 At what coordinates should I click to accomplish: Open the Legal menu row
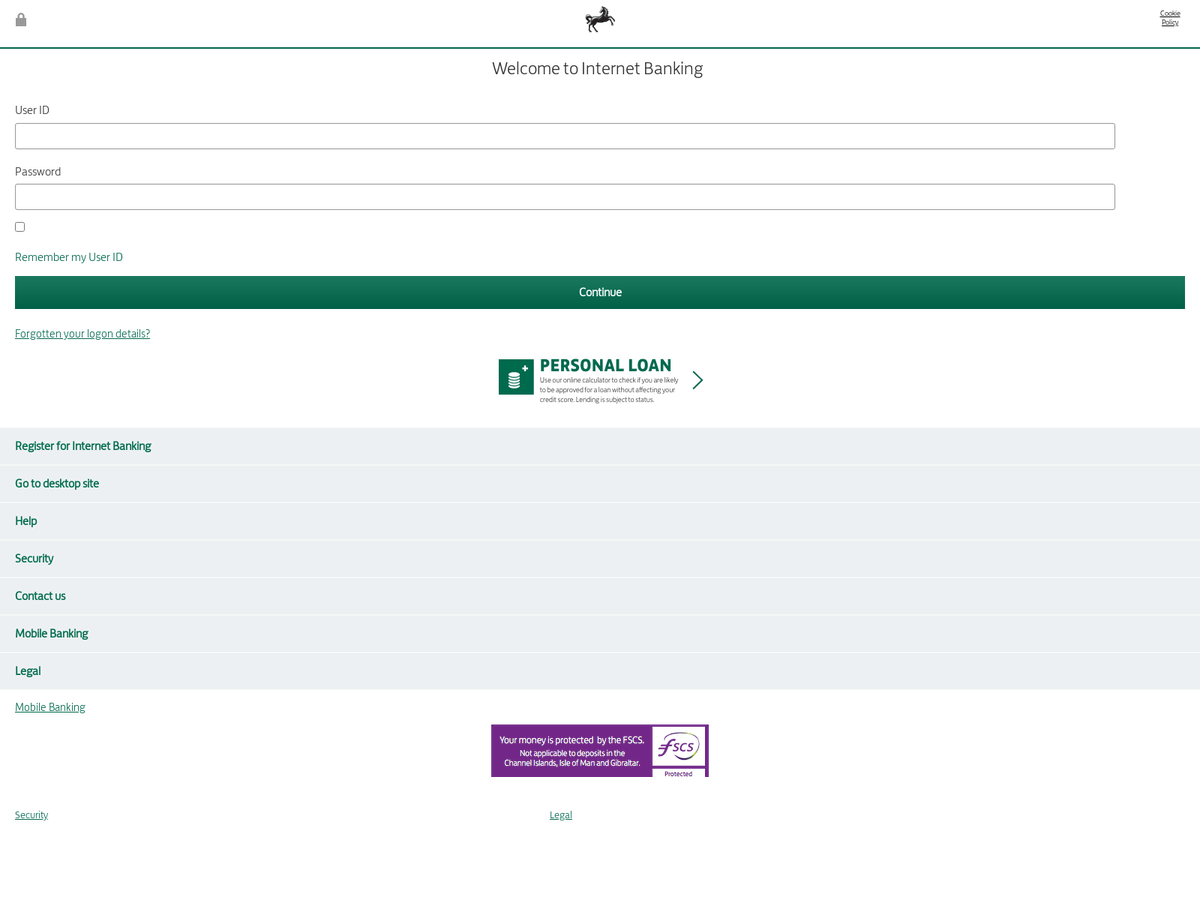(x=600, y=671)
